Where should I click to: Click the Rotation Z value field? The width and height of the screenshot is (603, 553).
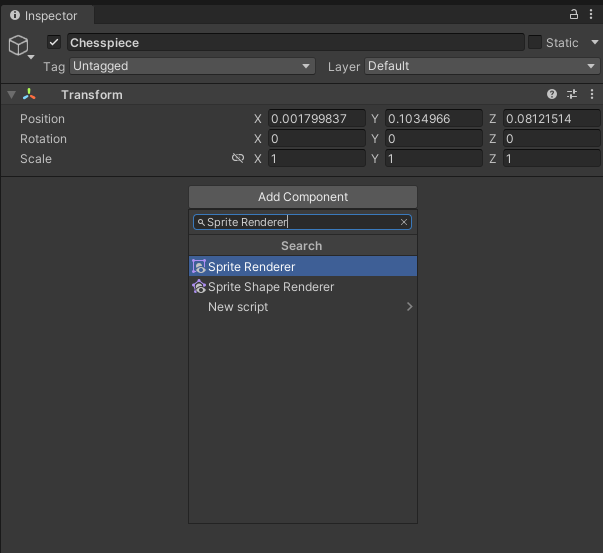(551, 138)
